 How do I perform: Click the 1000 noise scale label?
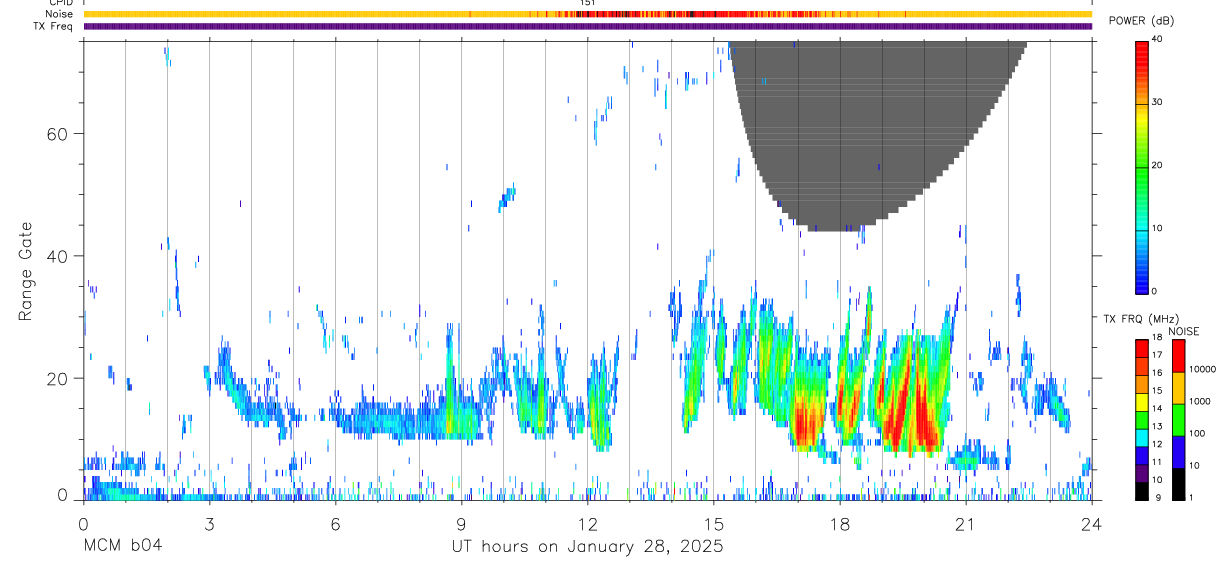coord(1198,401)
